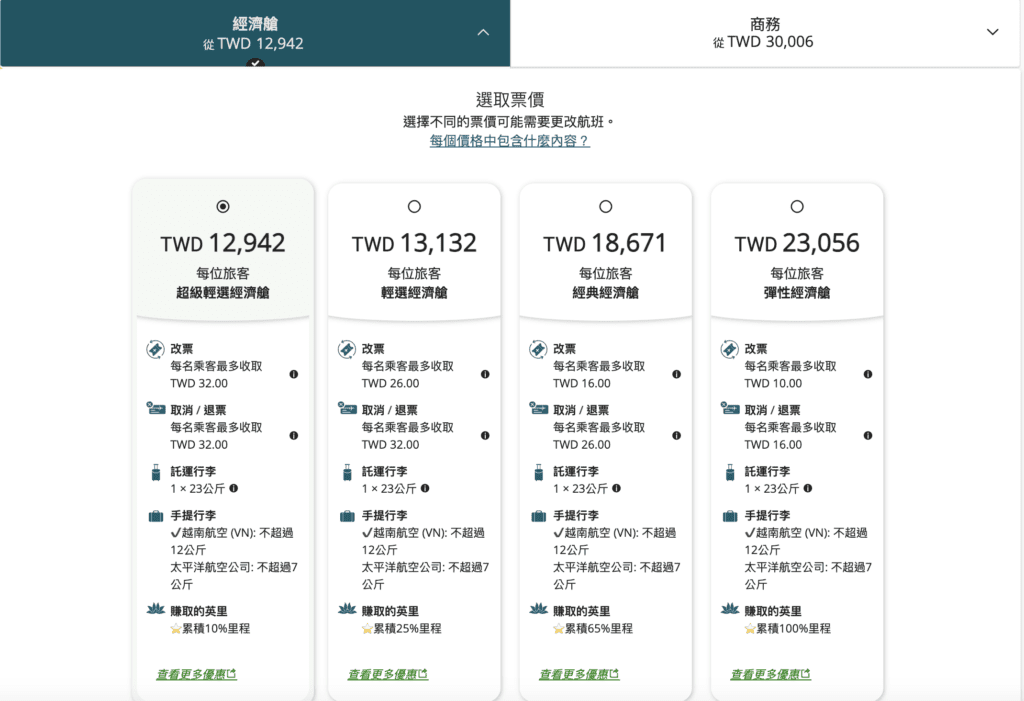Click 改票 ticket icon in 經典經濟艙 card

click(538, 350)
